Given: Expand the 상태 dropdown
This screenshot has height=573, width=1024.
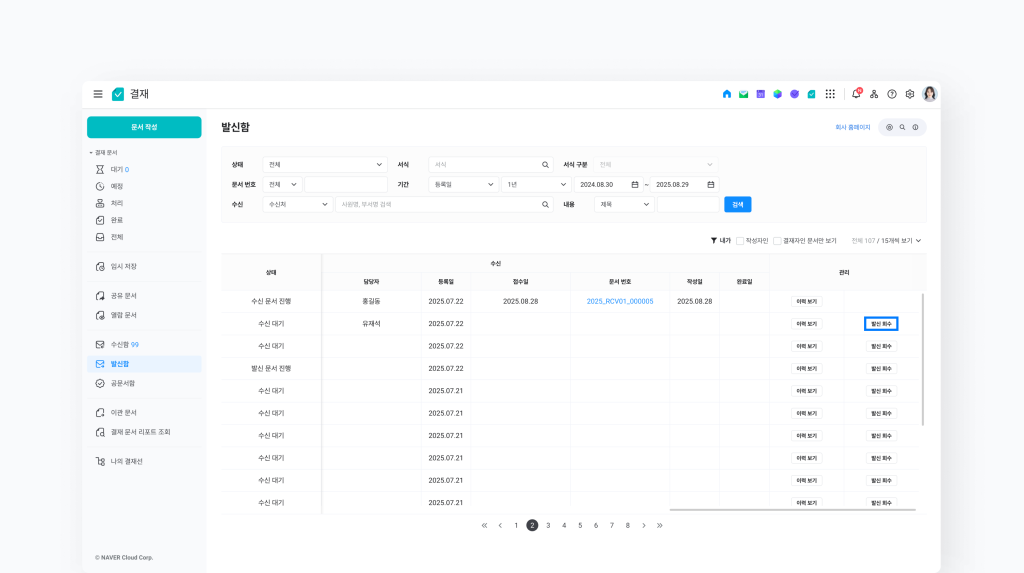Looking at the screenshot, I should 325,164.
